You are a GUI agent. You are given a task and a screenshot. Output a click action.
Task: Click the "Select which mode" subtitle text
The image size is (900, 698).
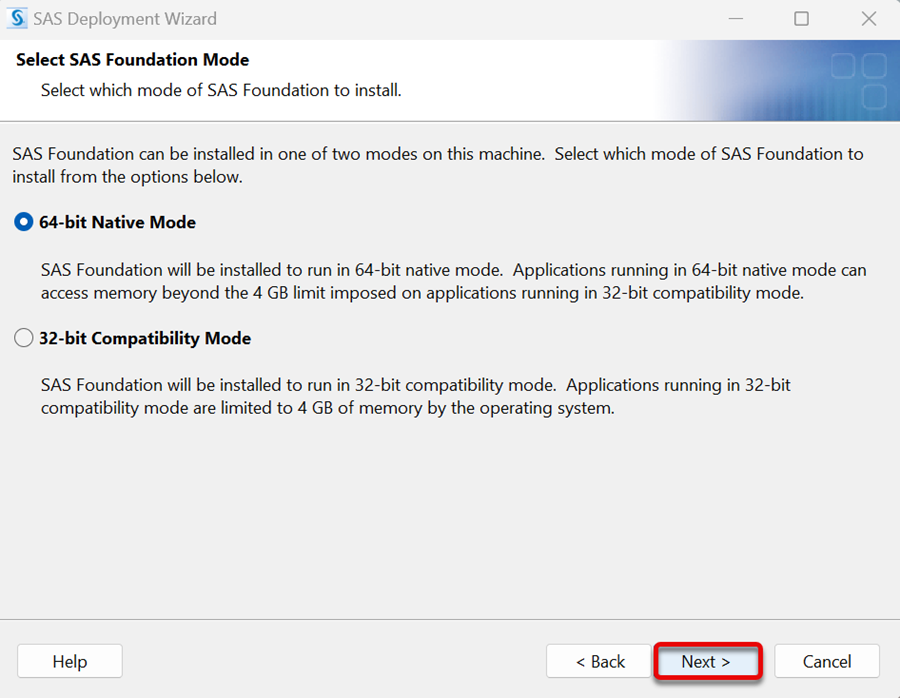[221, 90]
